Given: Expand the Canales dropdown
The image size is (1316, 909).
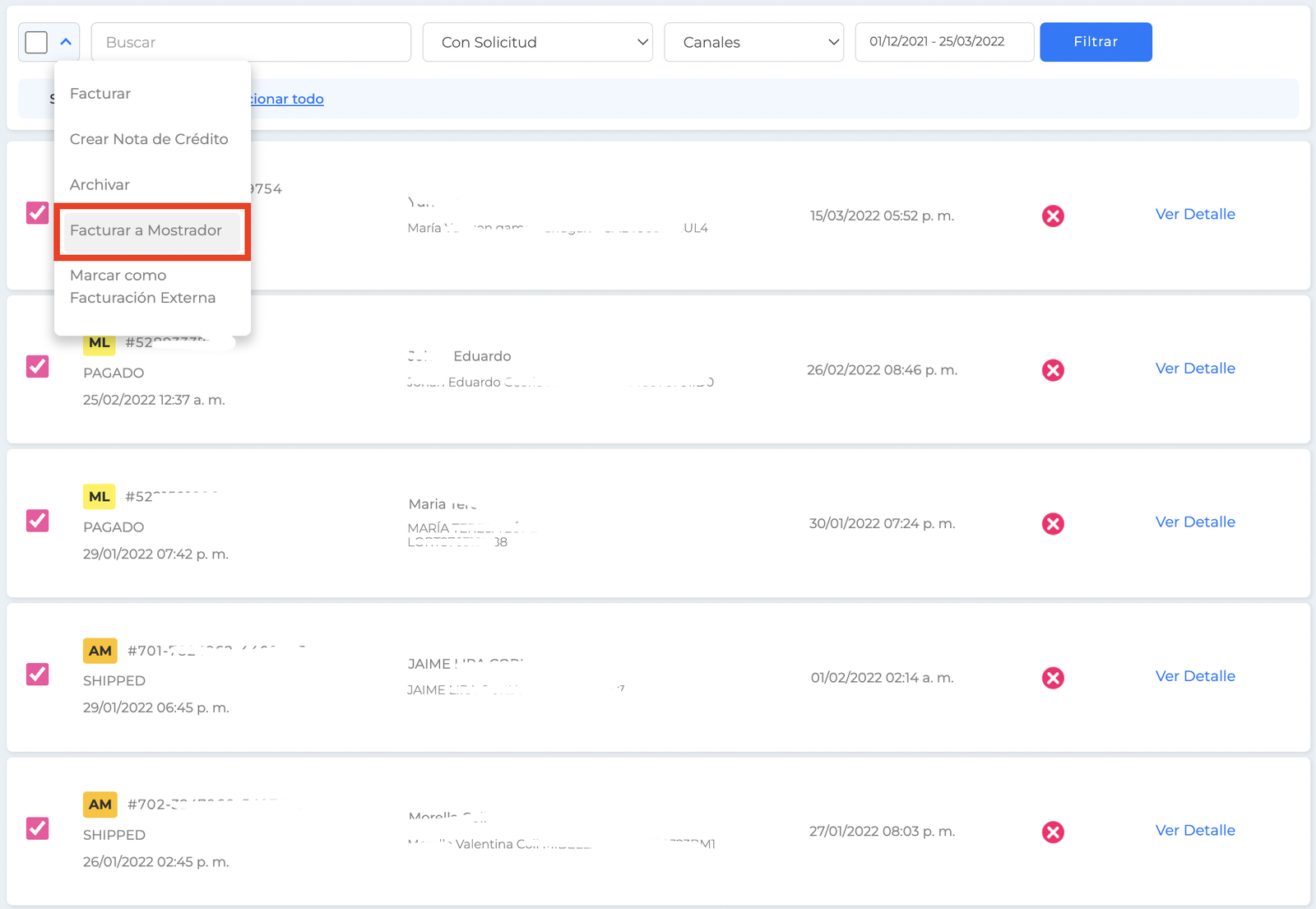Looking at the screenshot, I should pos(754,42).
